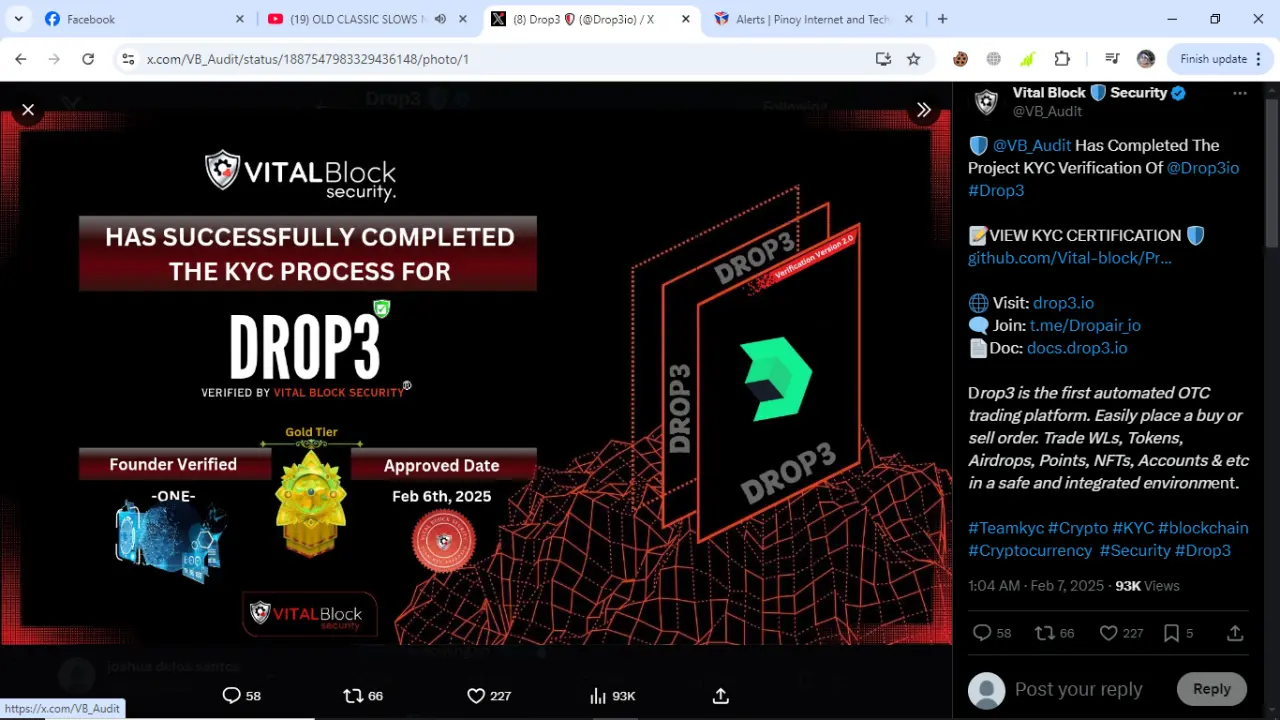Mute the YouTube tab audio icon
This screenshot has height=720, width=1280.
pyautogui.click(x=440, y=19)
